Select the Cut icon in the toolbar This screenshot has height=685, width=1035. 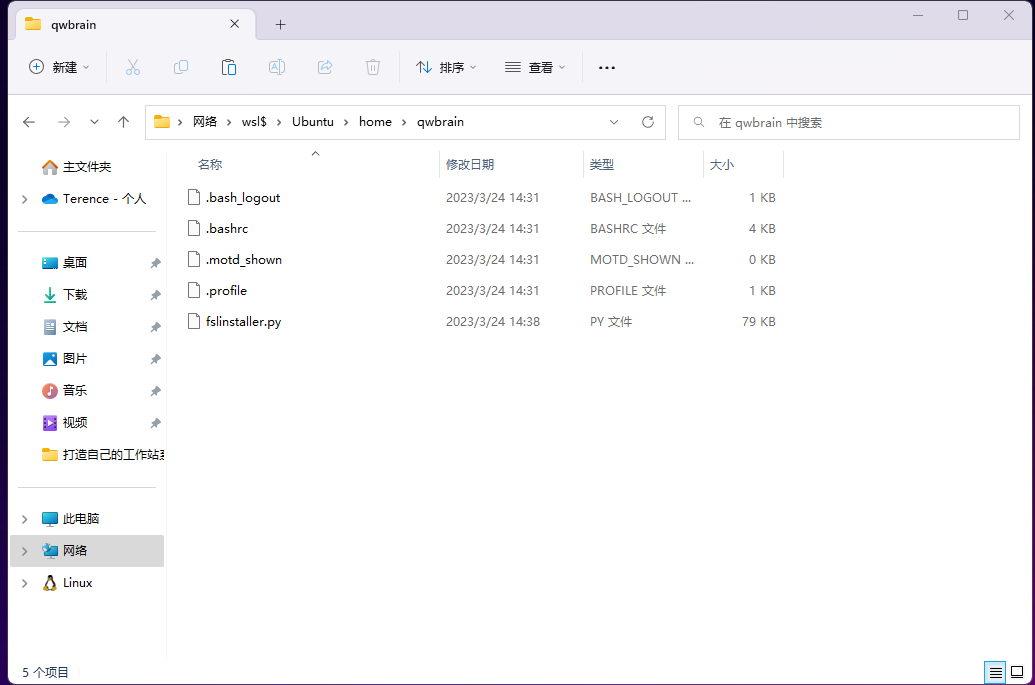pos(133,67)
